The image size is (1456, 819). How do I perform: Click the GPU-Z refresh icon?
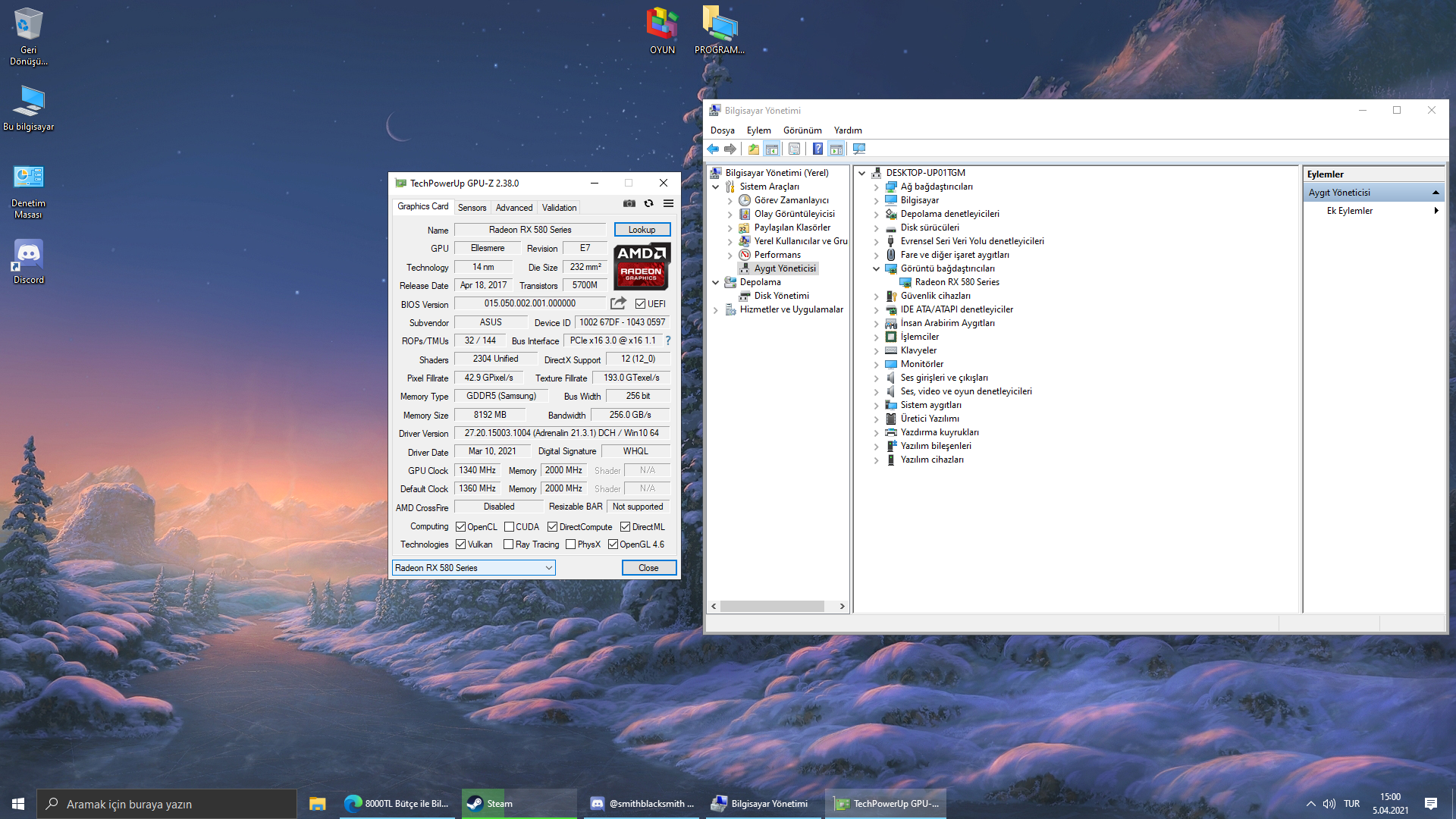coord(648,203)
